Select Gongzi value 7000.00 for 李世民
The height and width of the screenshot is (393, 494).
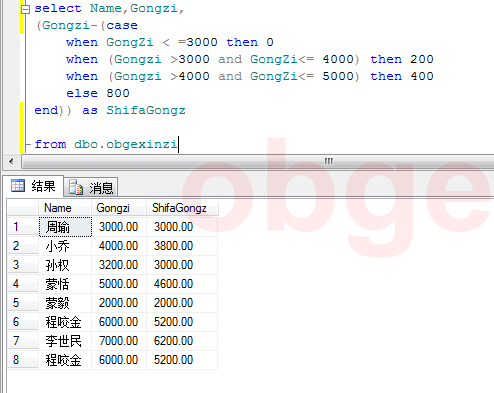coord(119,341)
